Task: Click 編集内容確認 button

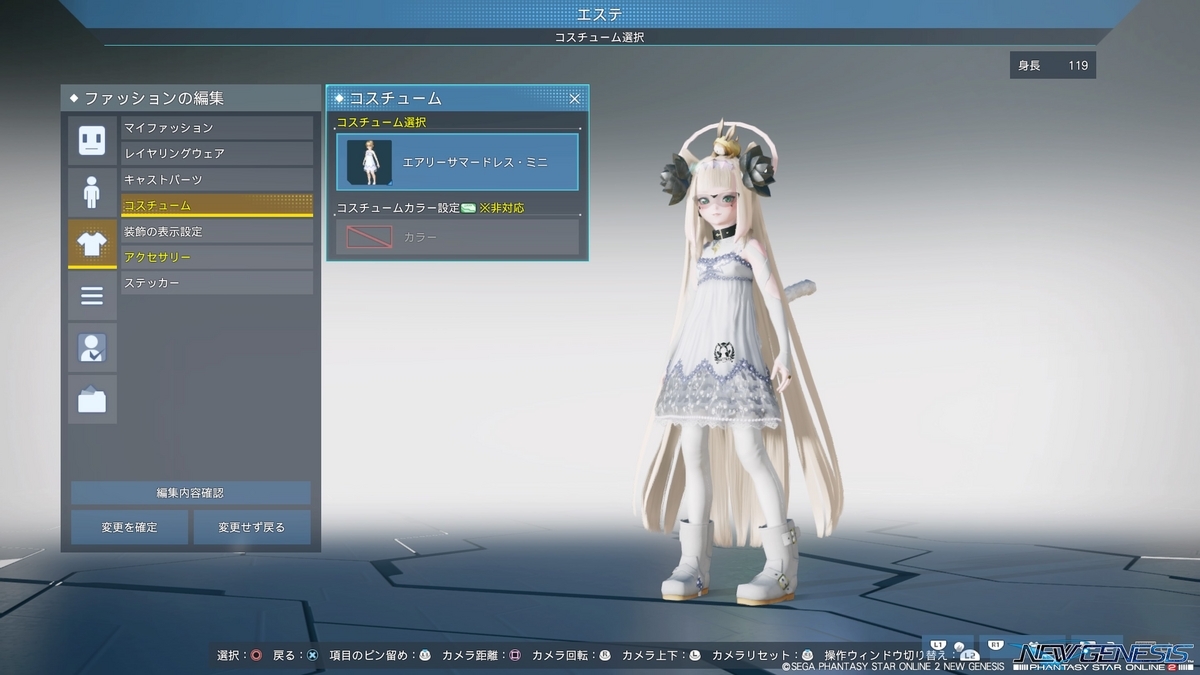Action: click(190, 493)
